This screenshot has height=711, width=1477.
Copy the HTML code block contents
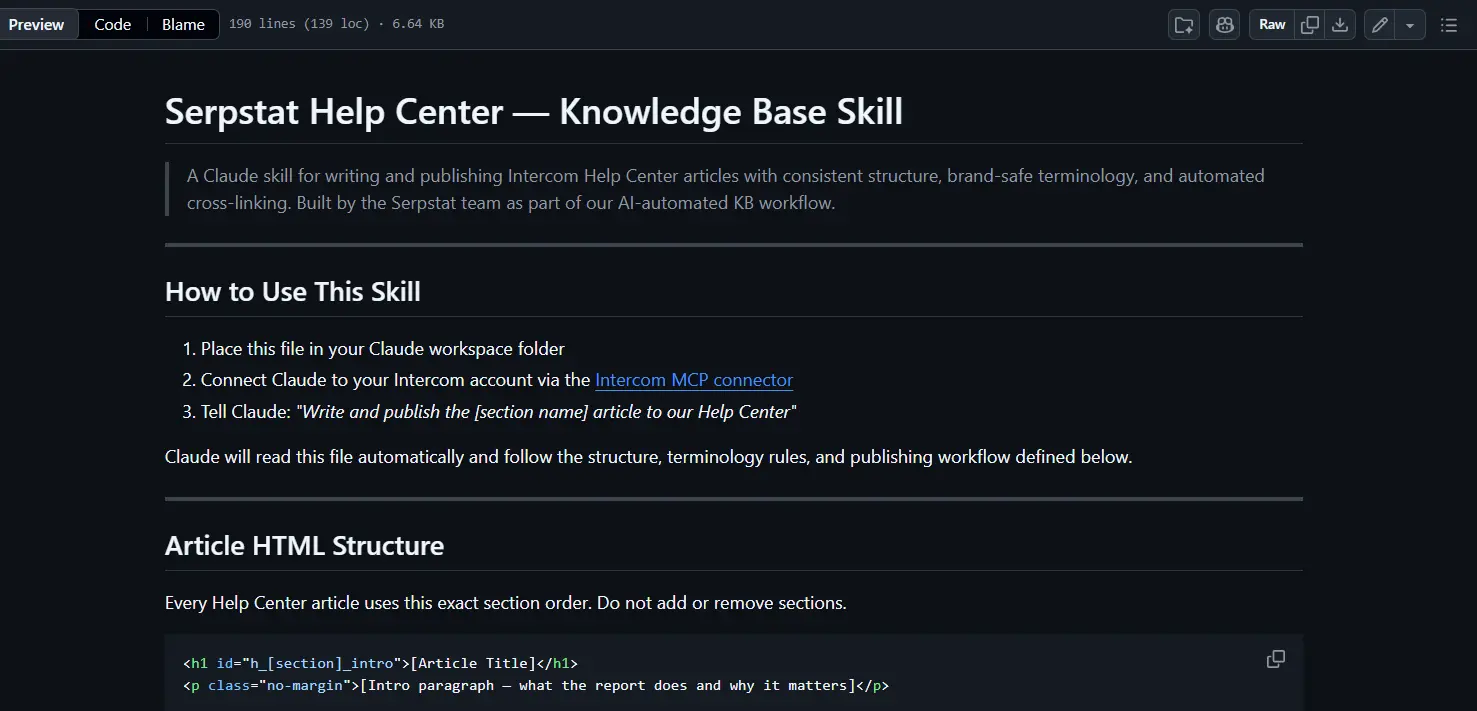click(x=1276, y=659)
